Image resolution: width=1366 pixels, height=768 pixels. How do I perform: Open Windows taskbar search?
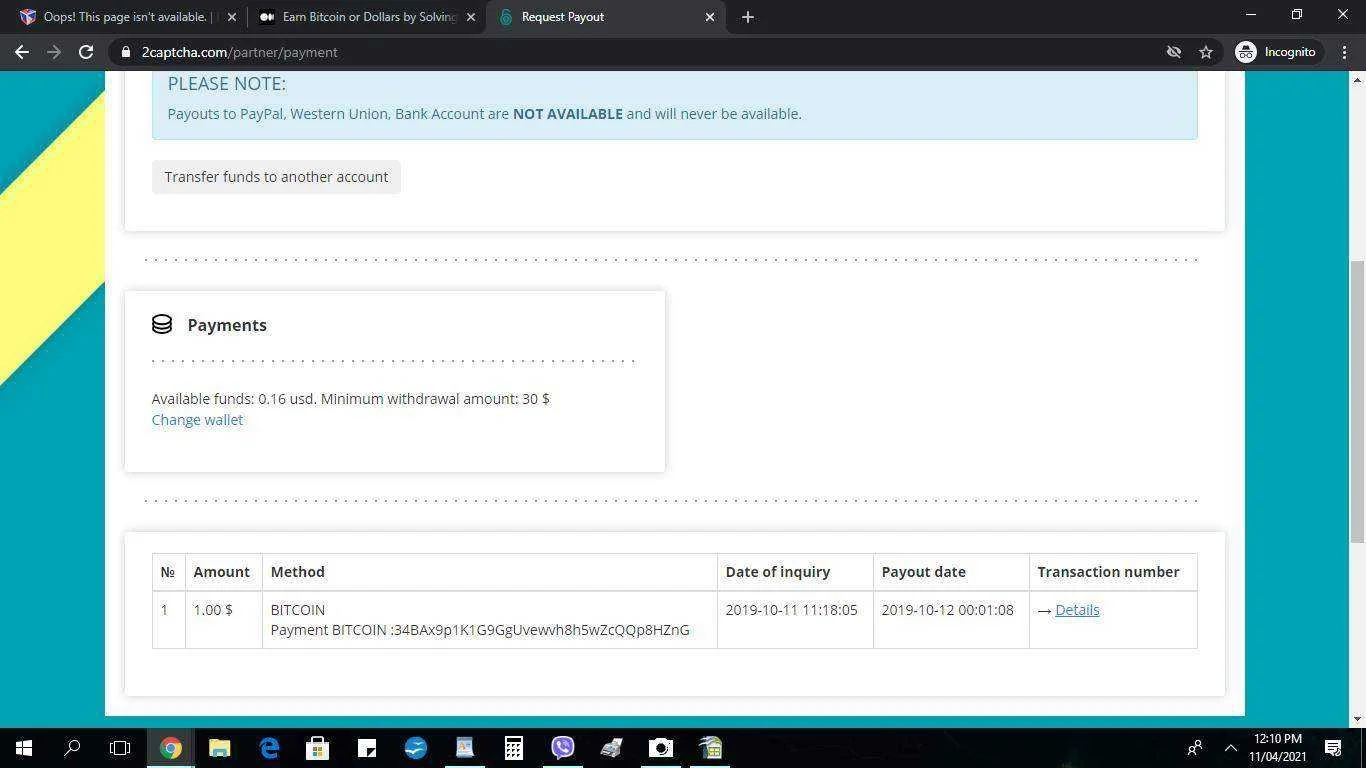pos(72,748)
